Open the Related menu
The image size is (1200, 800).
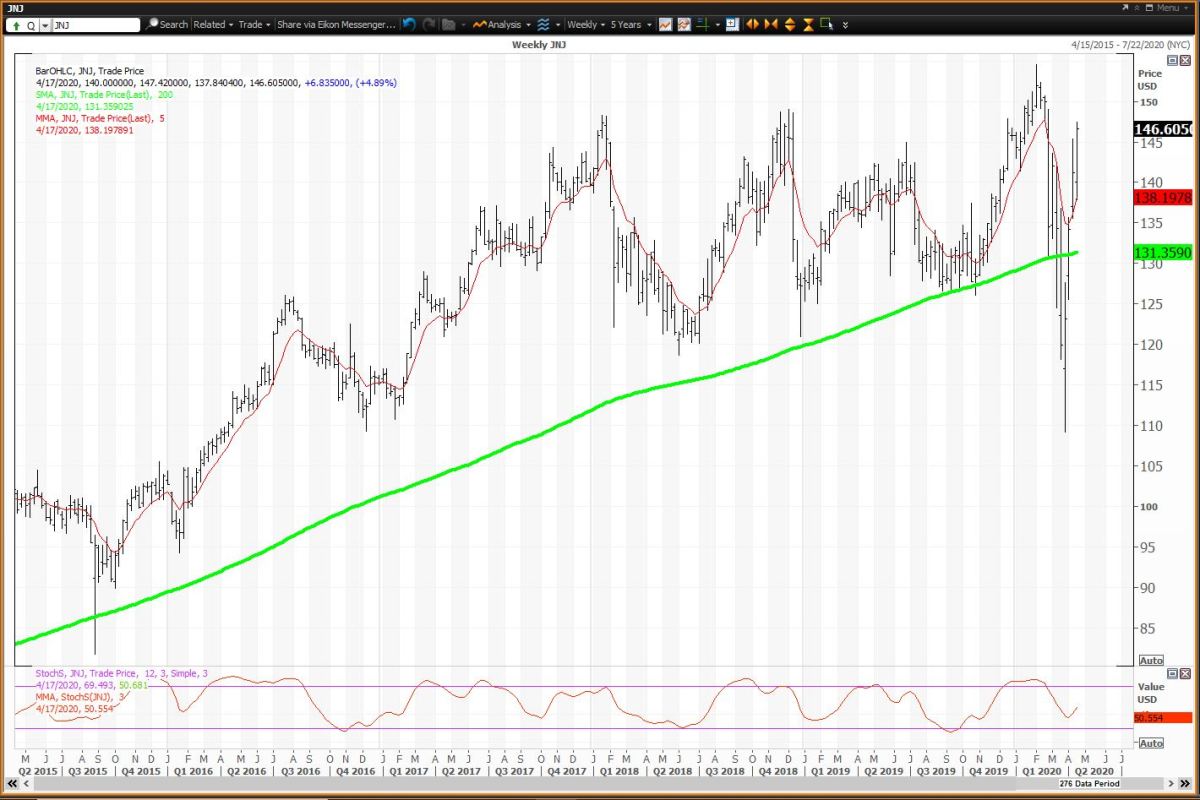[x=212, y=24]
